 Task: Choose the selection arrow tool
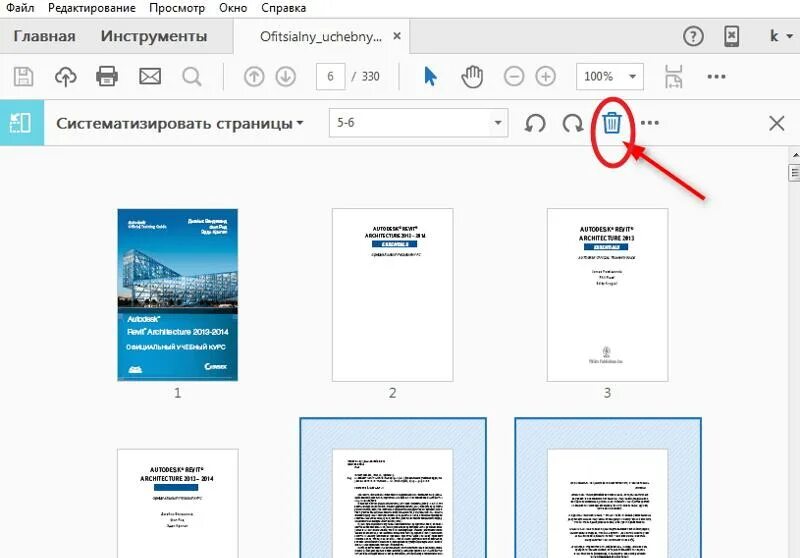[430, 77]
